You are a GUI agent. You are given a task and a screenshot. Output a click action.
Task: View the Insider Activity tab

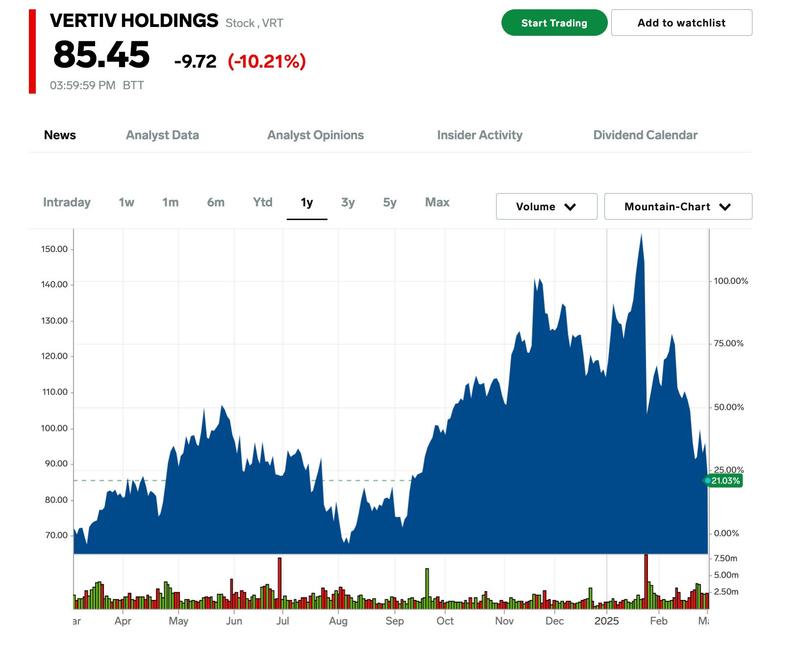[479, 135]
